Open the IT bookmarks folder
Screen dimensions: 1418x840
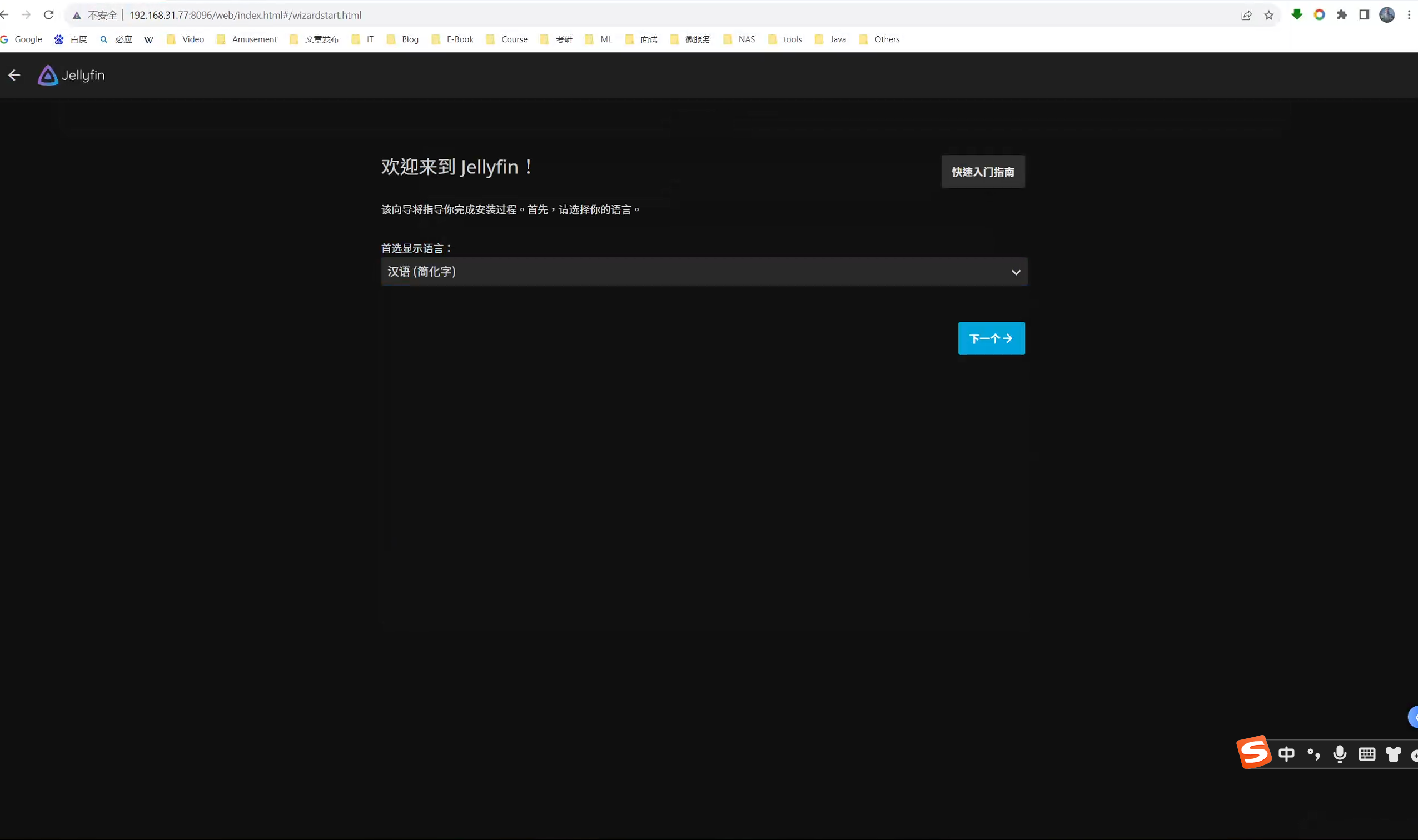(x=362, y=39)
